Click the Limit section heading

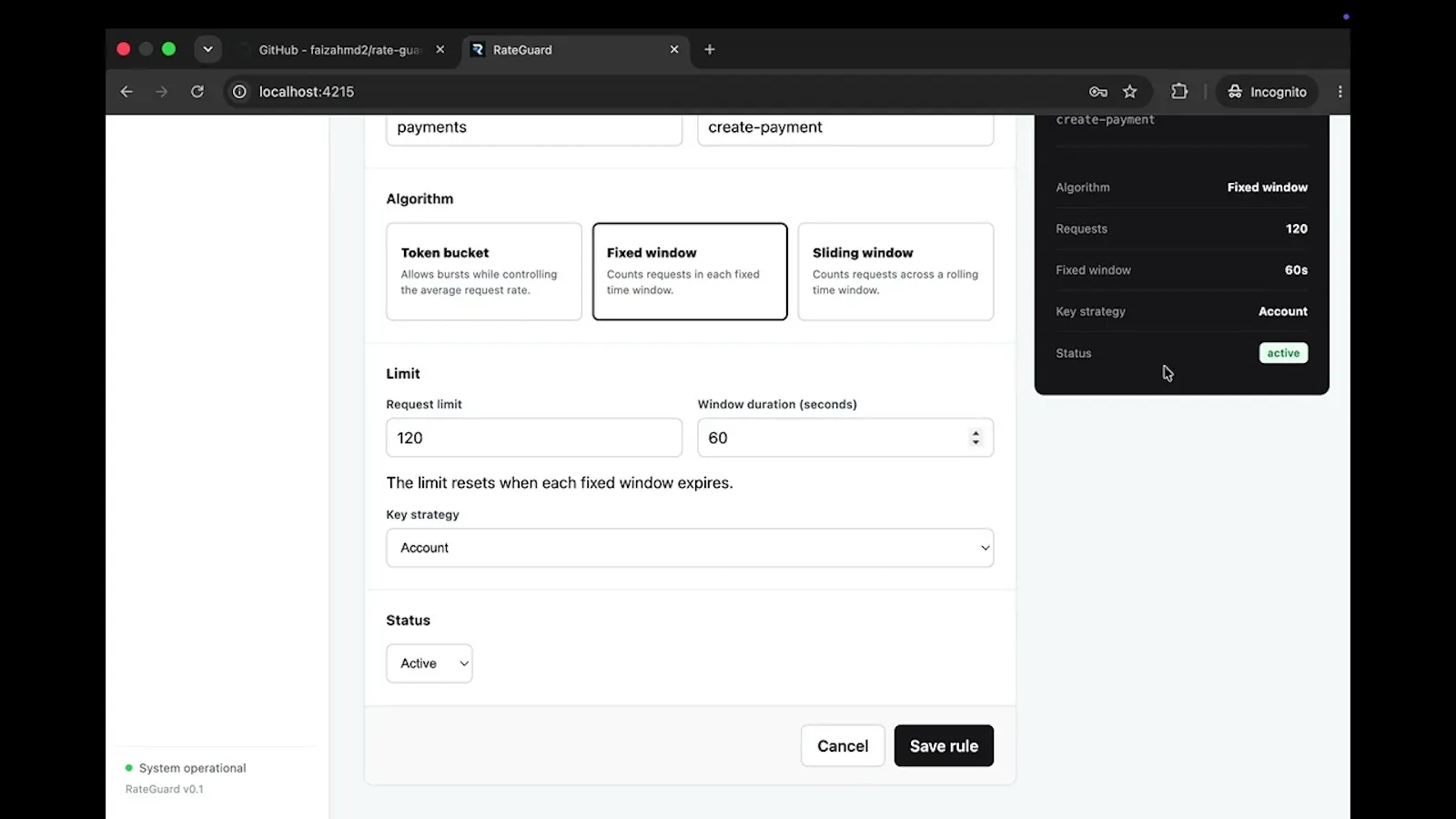(x=403, y=373)
